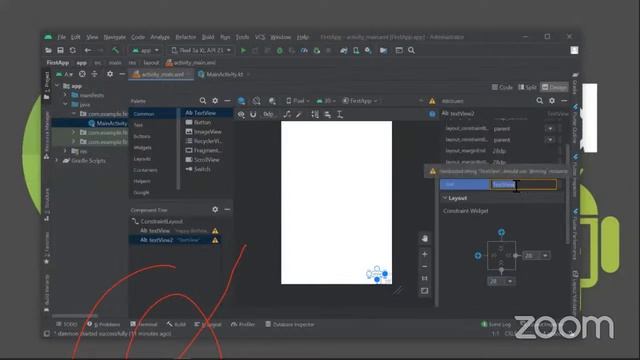The height and width of the screenshot is (360, 640).
Task: Zoom out with the minus icon on canvas
Action: 424,267
